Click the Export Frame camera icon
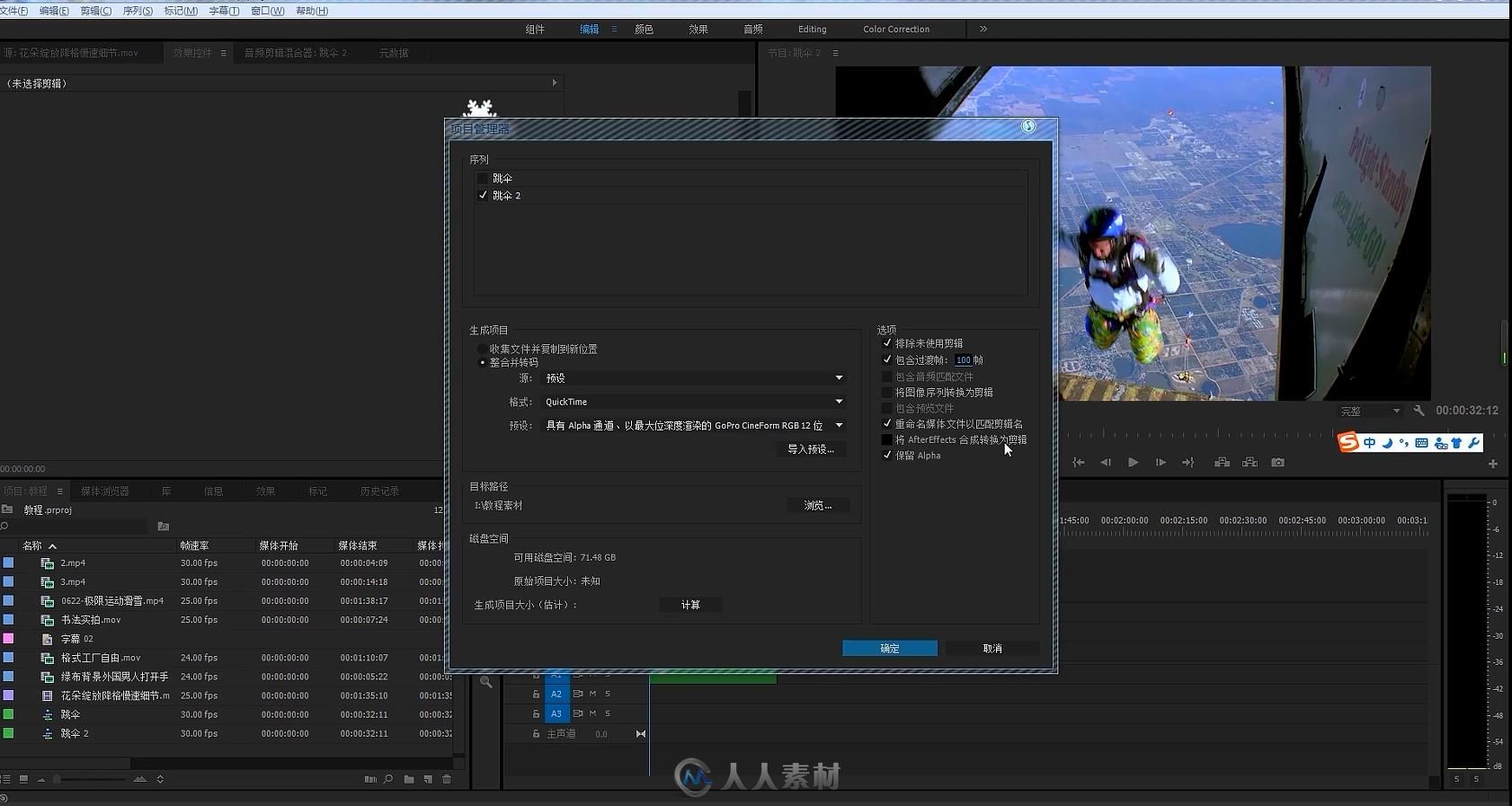This screenshot has width=1512, height=806. coord(1277,463)
